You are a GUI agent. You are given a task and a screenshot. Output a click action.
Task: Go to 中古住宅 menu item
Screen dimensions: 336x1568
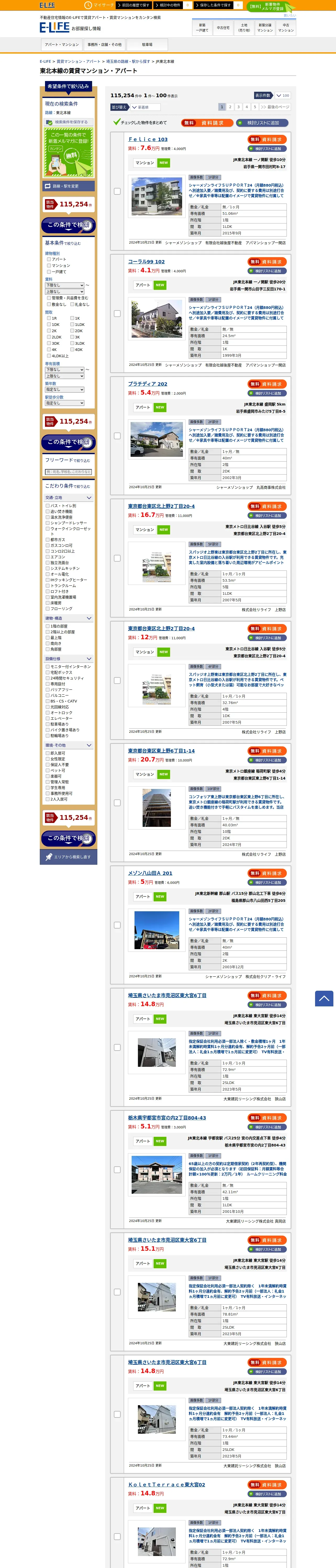pyautogui.click(x=223, y=28)
